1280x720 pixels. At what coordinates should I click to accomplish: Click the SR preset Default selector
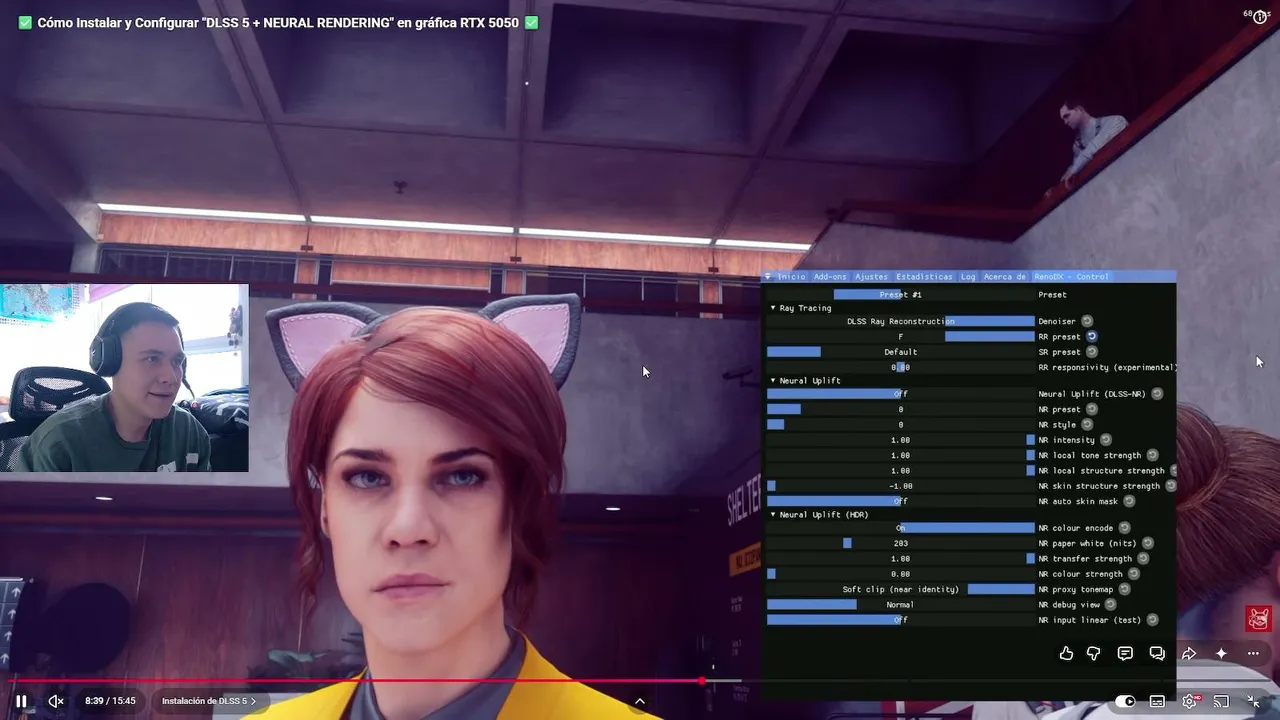click(x=901, y=352)
